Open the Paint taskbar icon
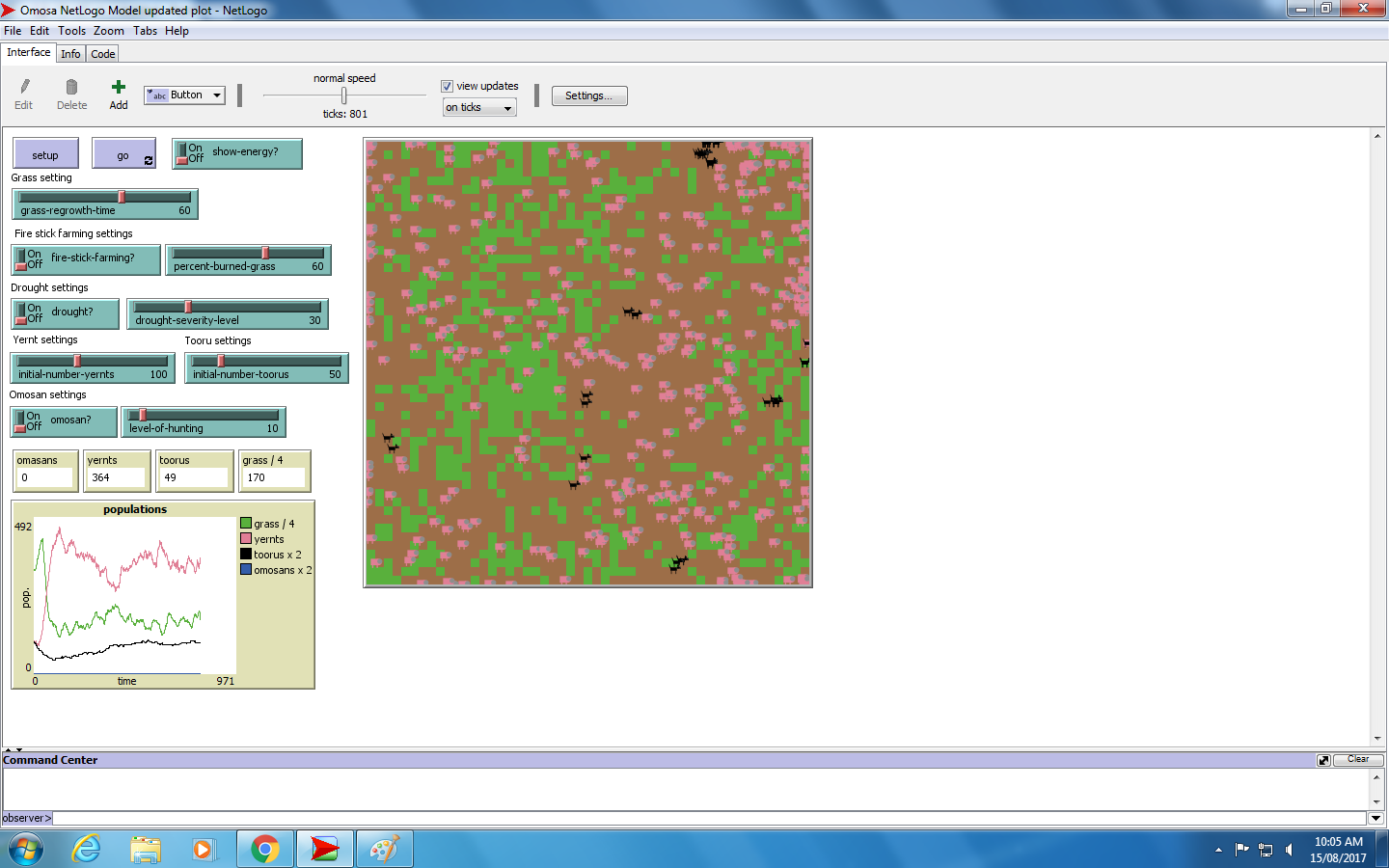 click(x=384, y=850)
